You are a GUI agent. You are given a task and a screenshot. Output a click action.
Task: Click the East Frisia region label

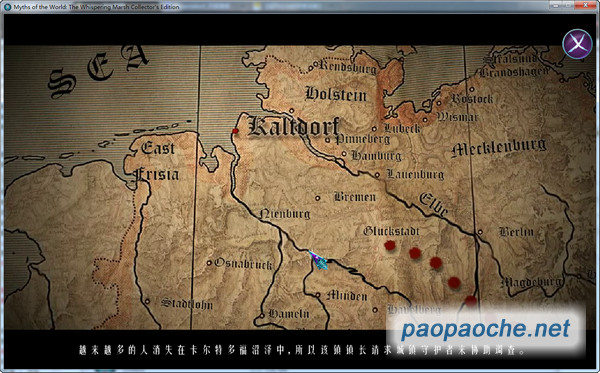156,161
